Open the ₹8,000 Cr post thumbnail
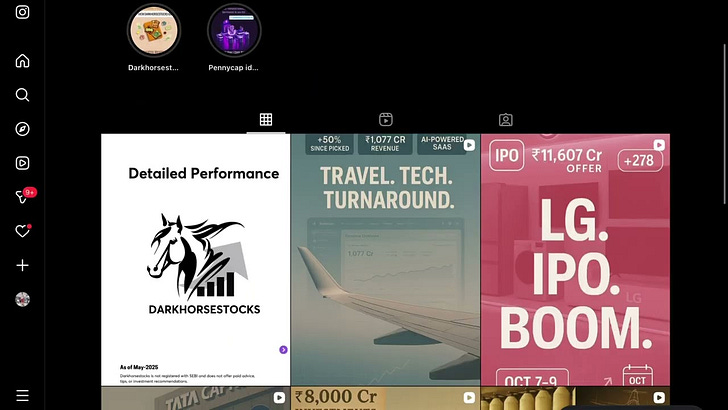The width and height of the screenshot is (728, 410). (x=385, y=398)
